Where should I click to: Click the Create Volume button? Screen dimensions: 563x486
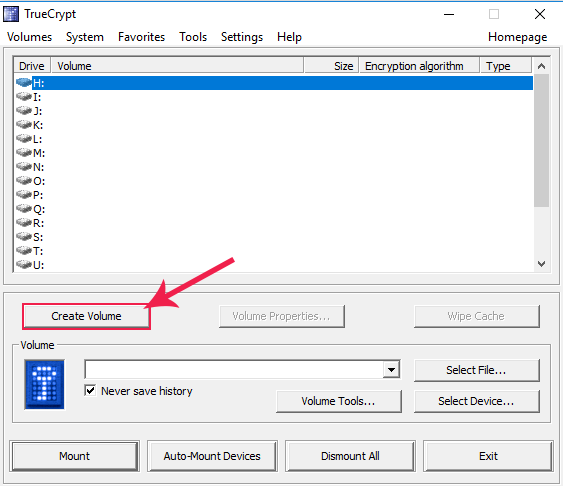86,316
